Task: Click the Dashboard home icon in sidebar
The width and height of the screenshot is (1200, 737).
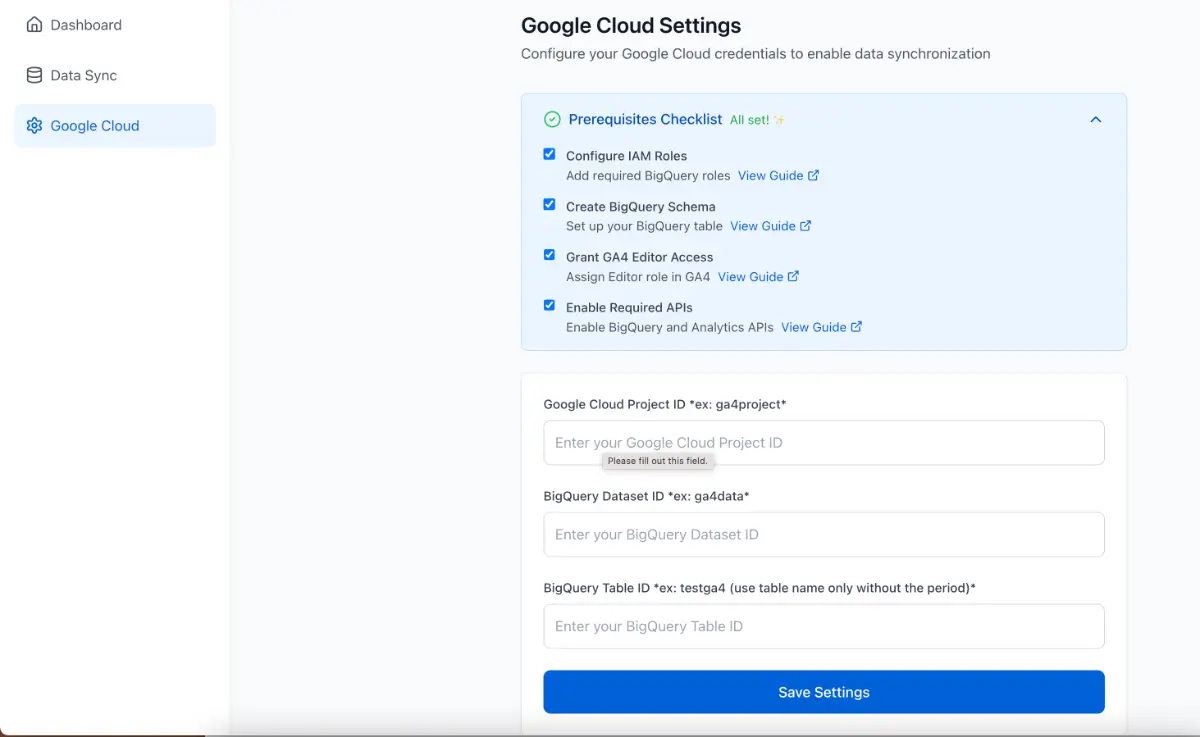Action: [x=35, y=25]
